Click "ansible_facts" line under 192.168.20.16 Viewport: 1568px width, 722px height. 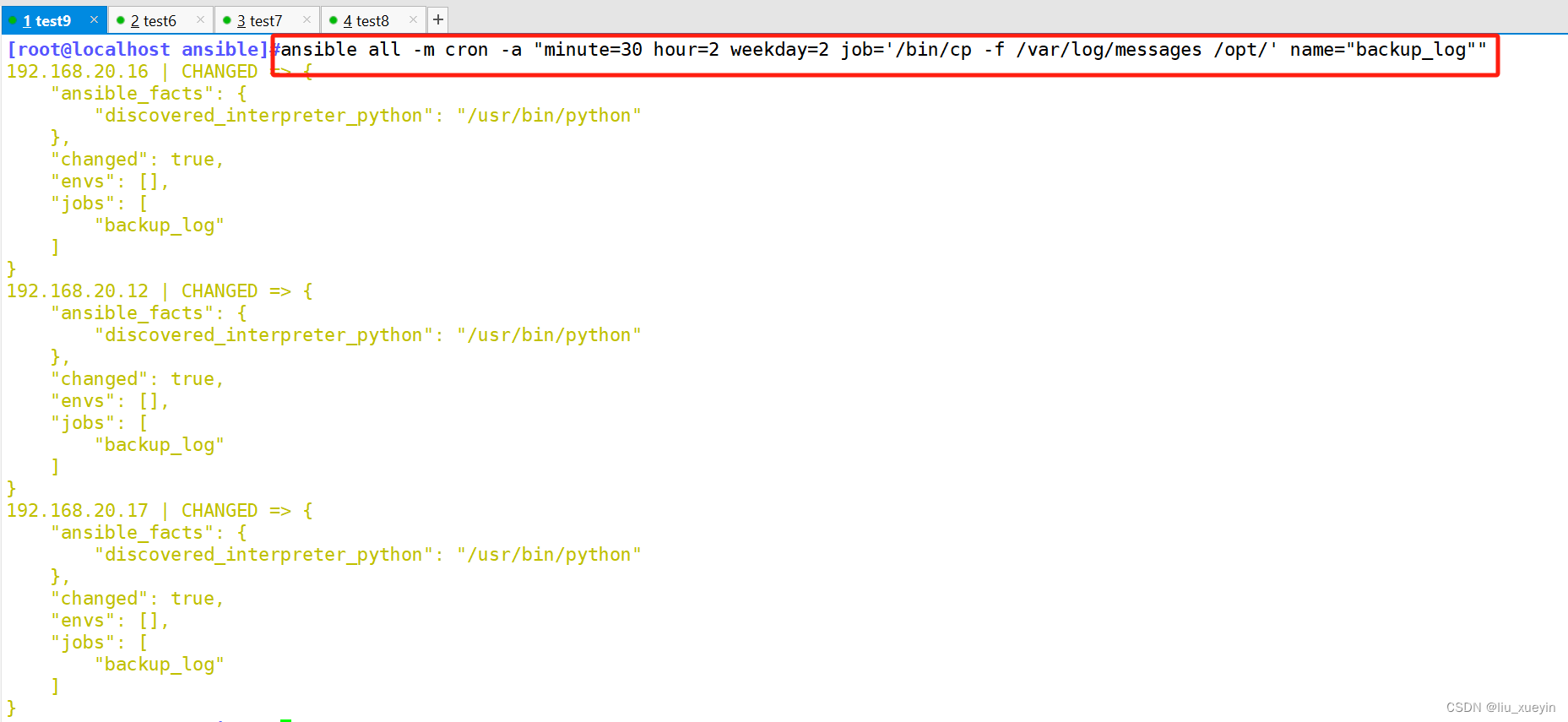[x=149, y=94]
